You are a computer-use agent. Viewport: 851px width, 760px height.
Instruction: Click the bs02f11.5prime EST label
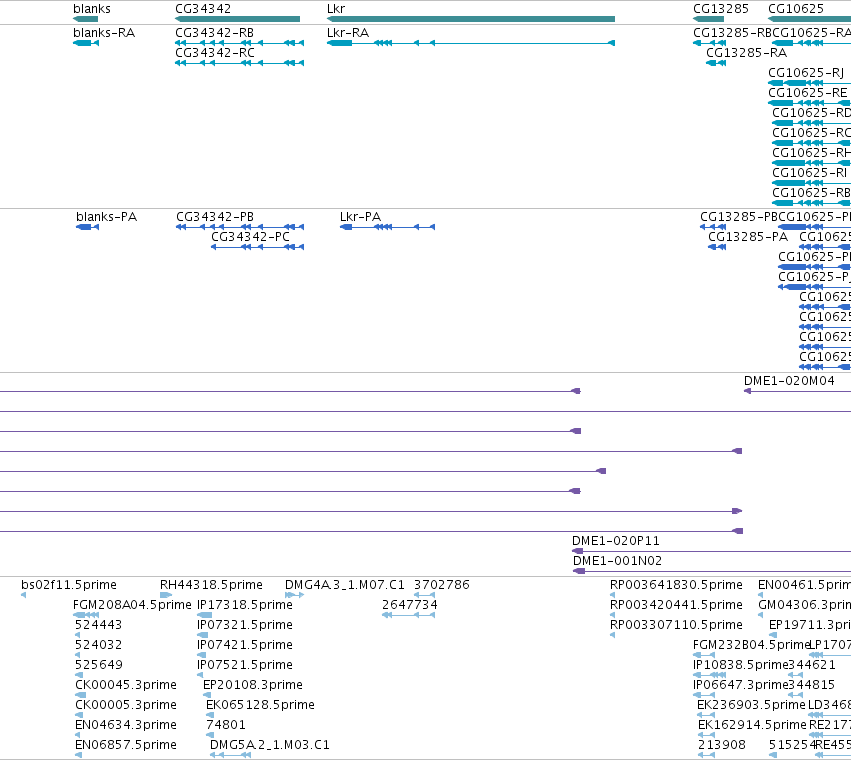pyautogui.click(x=69, y=585)
